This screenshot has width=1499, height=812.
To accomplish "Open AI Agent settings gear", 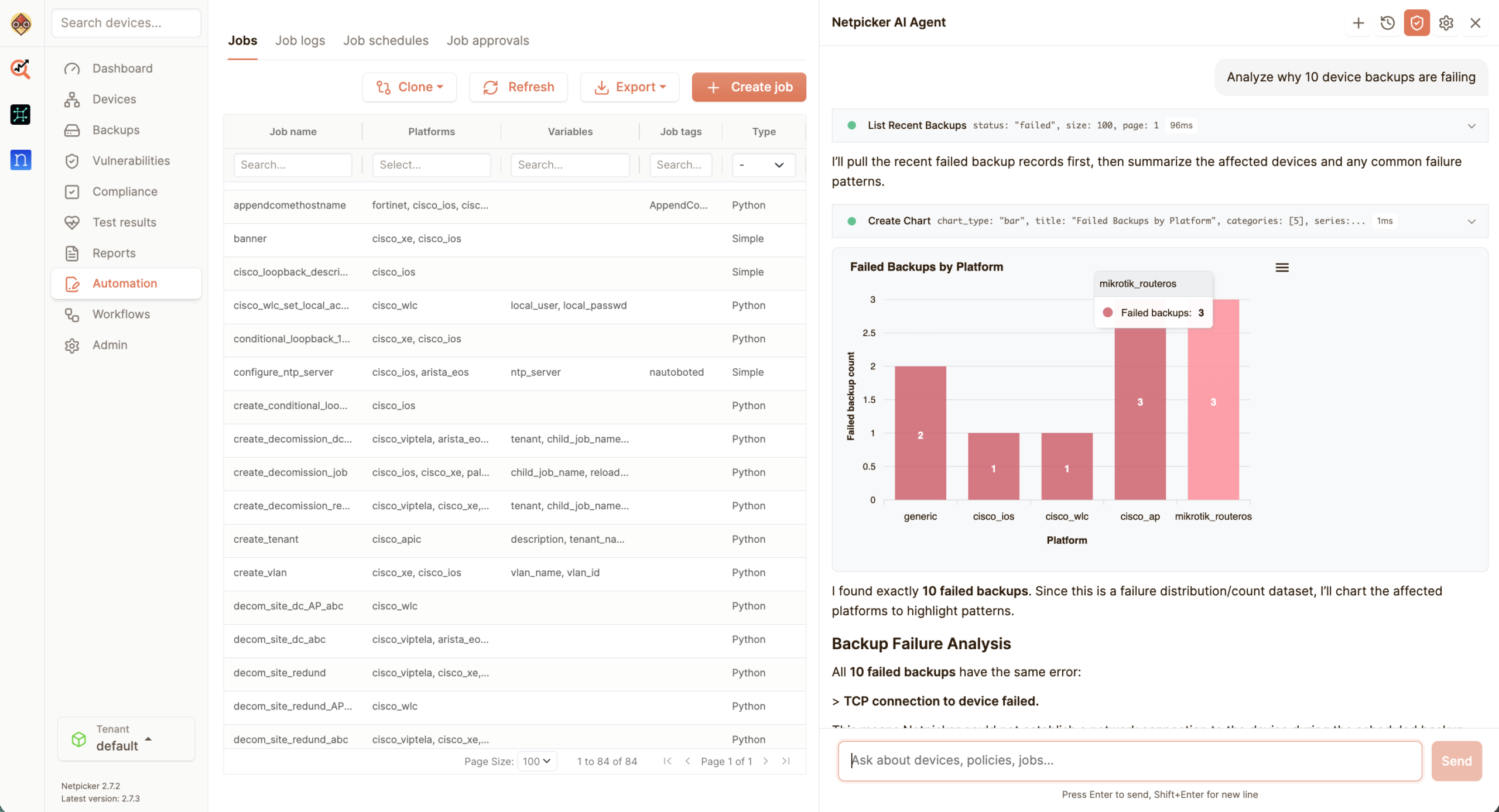I will coord(1446,23).
